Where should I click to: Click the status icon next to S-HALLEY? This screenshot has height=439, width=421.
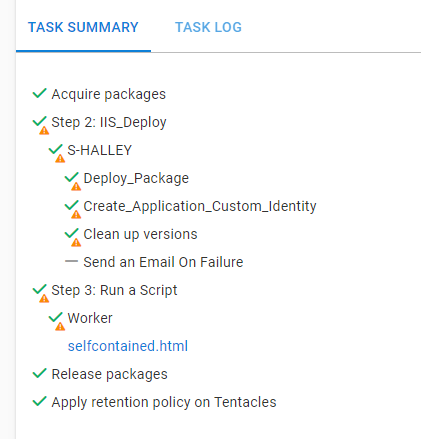click(57, 153)
